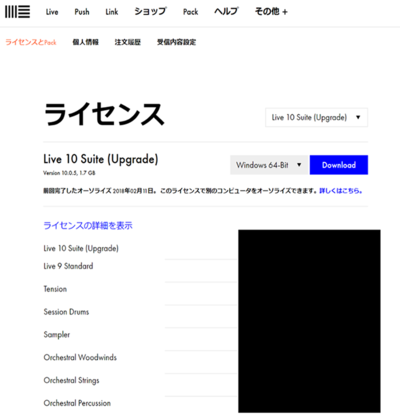
Task: Click the blue Download button
Action: tap(339, 165)
